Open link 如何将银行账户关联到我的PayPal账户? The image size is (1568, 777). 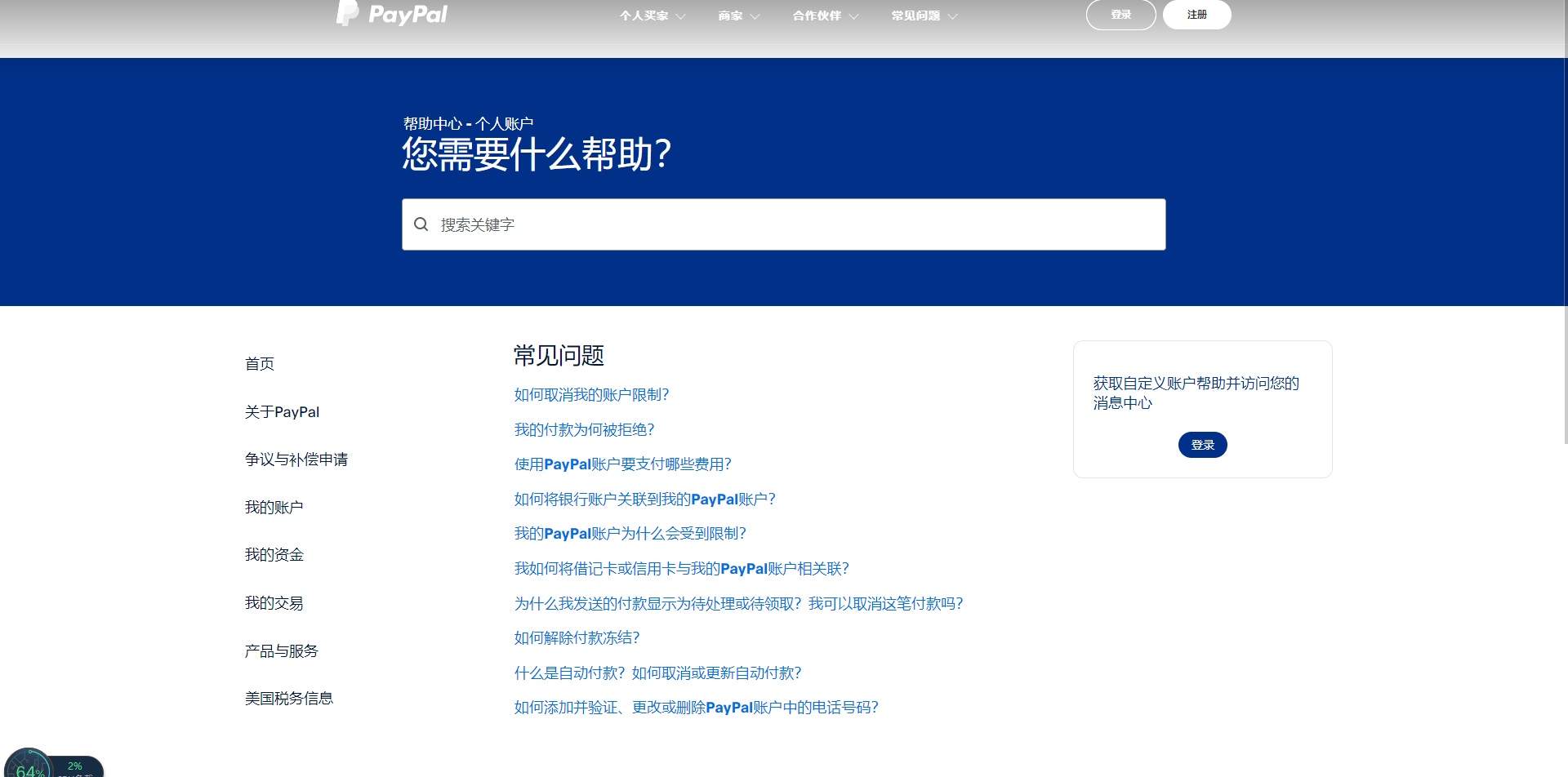pos(645,499)
